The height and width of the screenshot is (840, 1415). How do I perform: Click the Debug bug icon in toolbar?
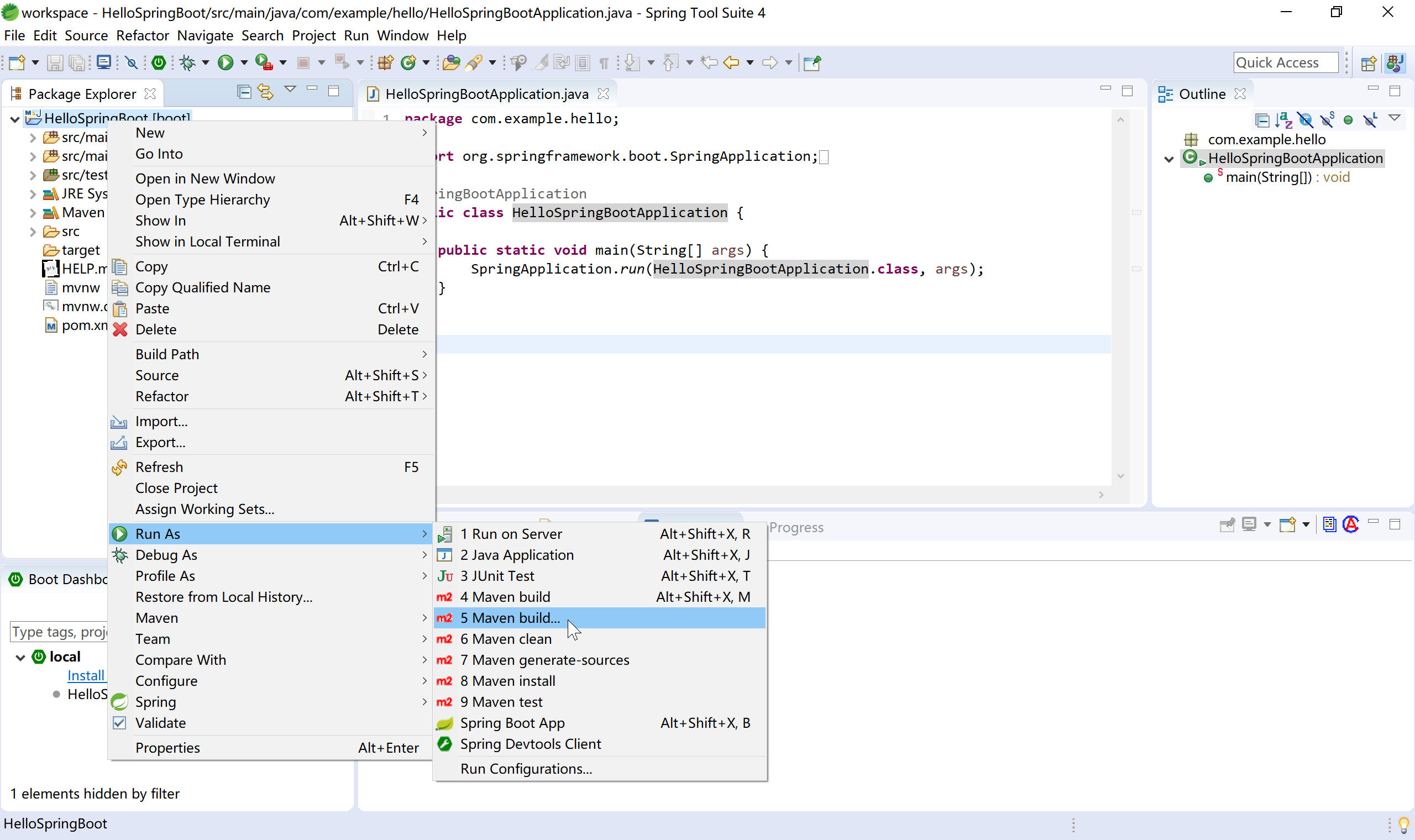pos(187,62)
